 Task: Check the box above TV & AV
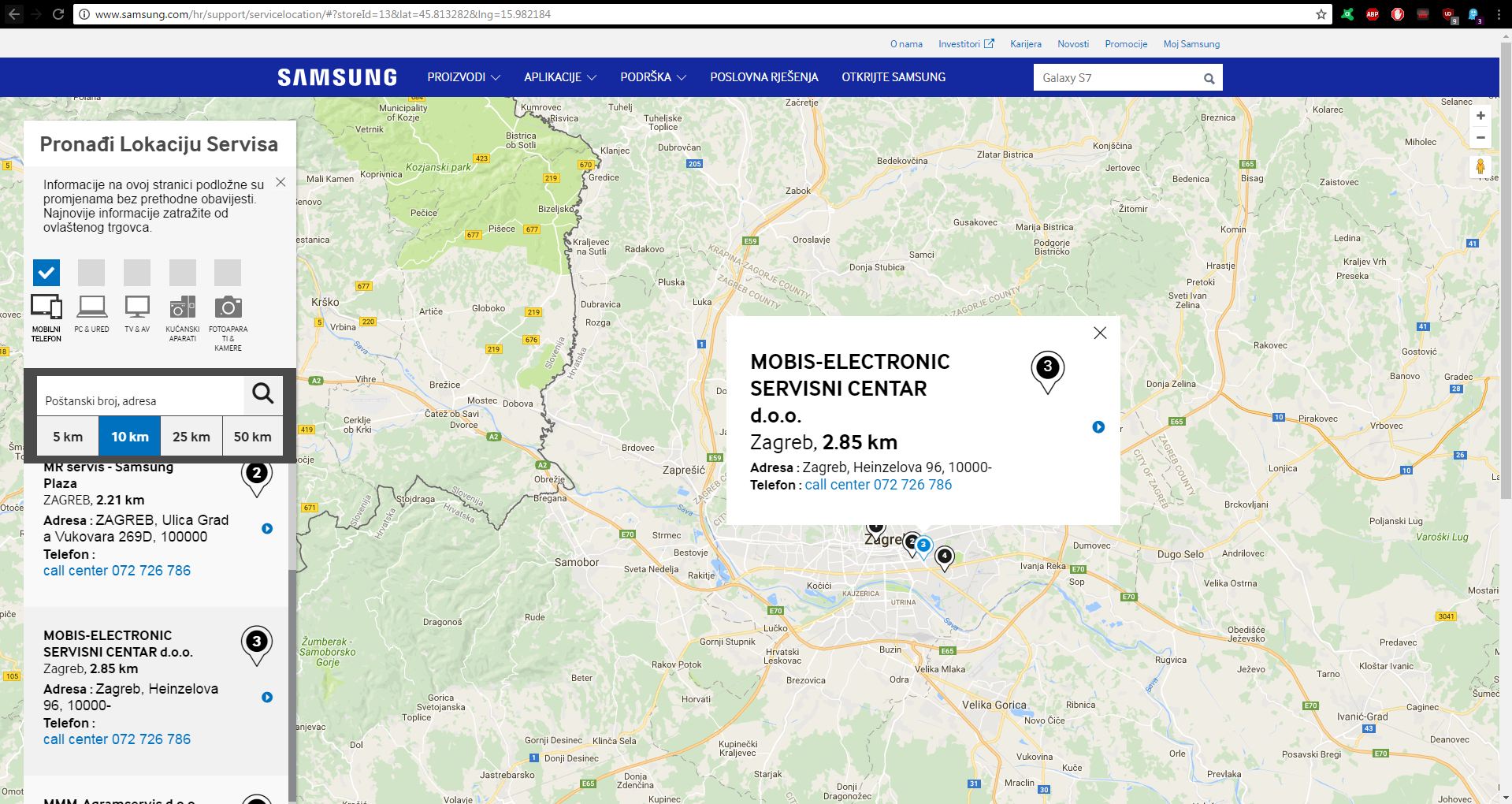(x=137, y=273)
